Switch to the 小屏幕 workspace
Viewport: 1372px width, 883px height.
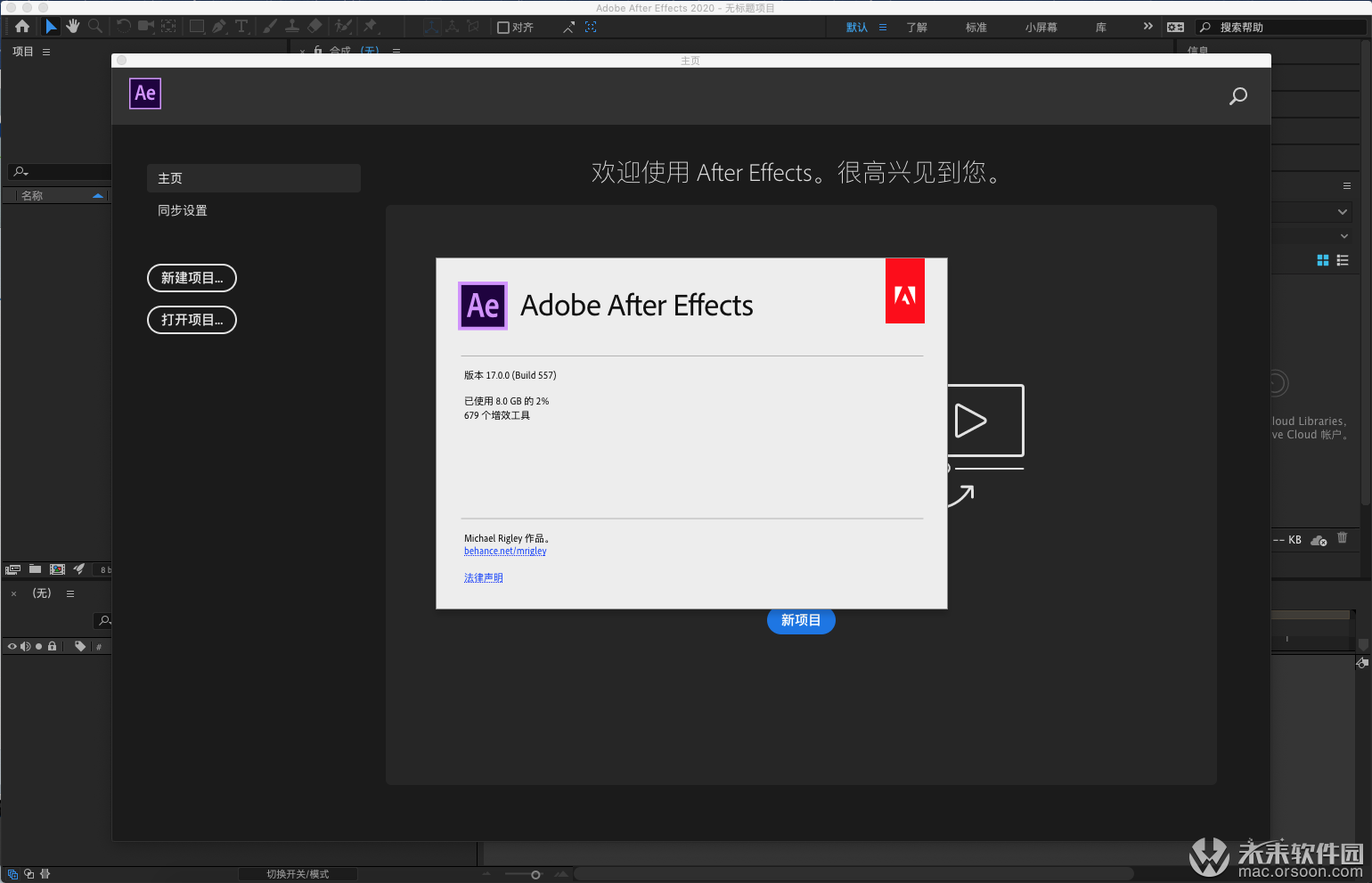tap(1041, 28)
